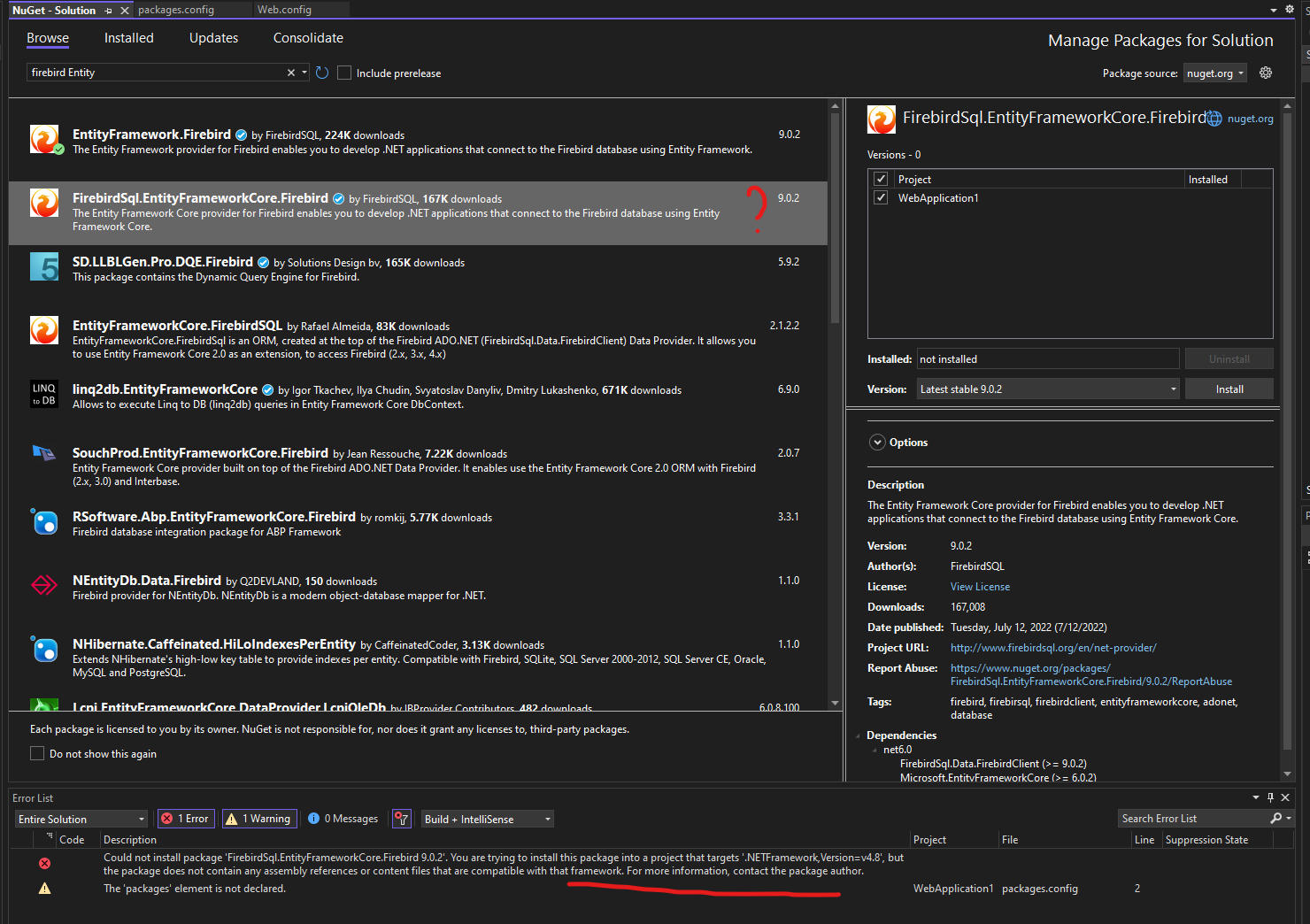Click inside the package search field

[x=155, y=73]
